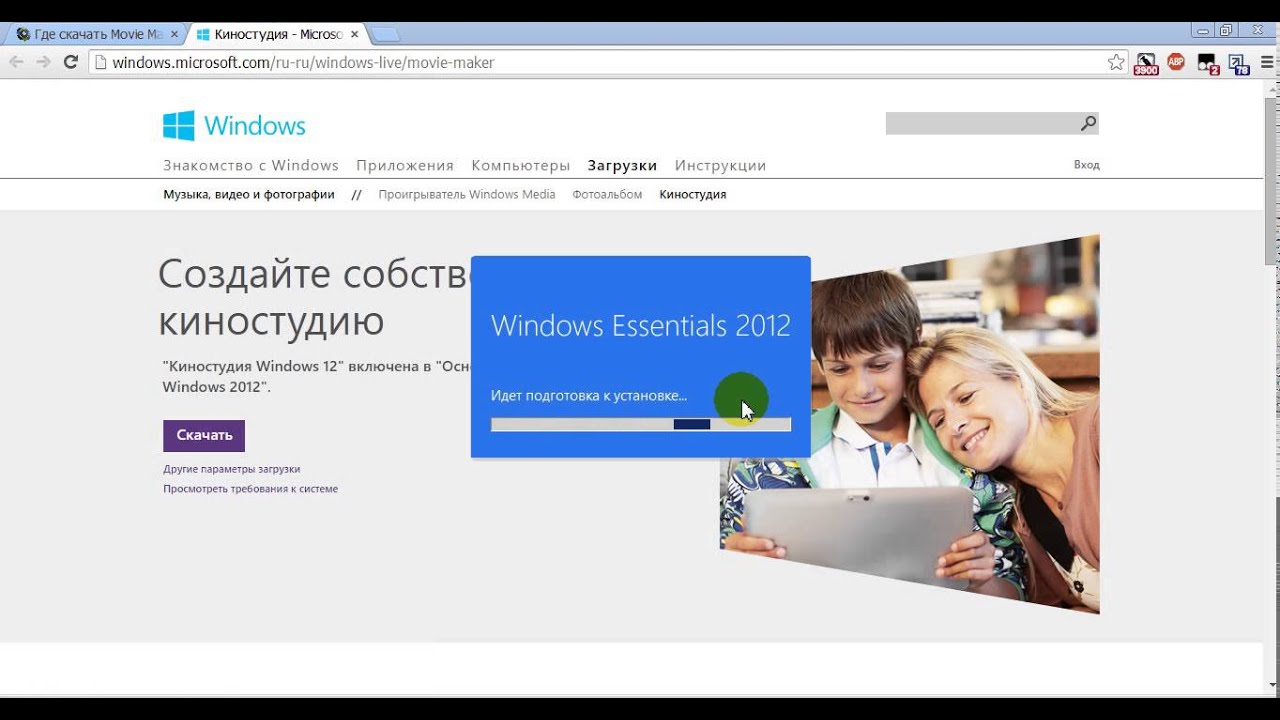
Task: Reload the page with the refresh icon
Action: pos(71,62)
